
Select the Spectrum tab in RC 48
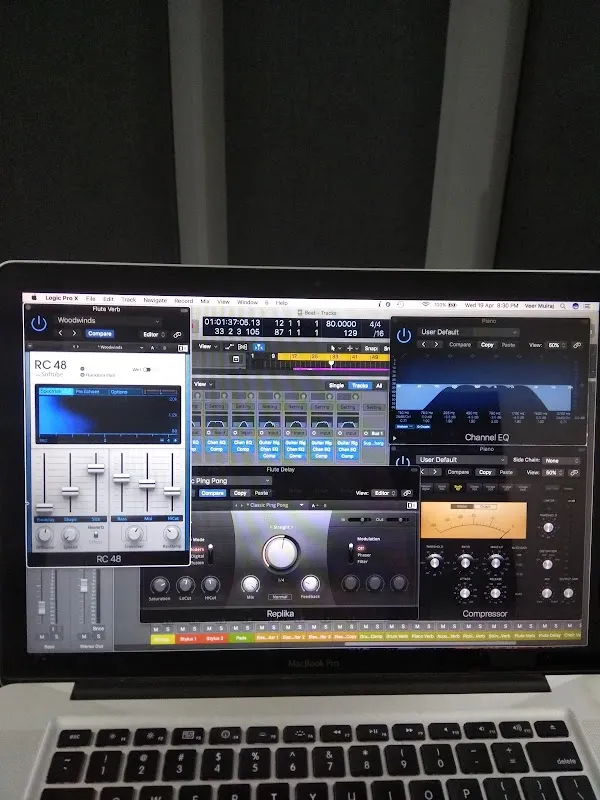point(54,391)
